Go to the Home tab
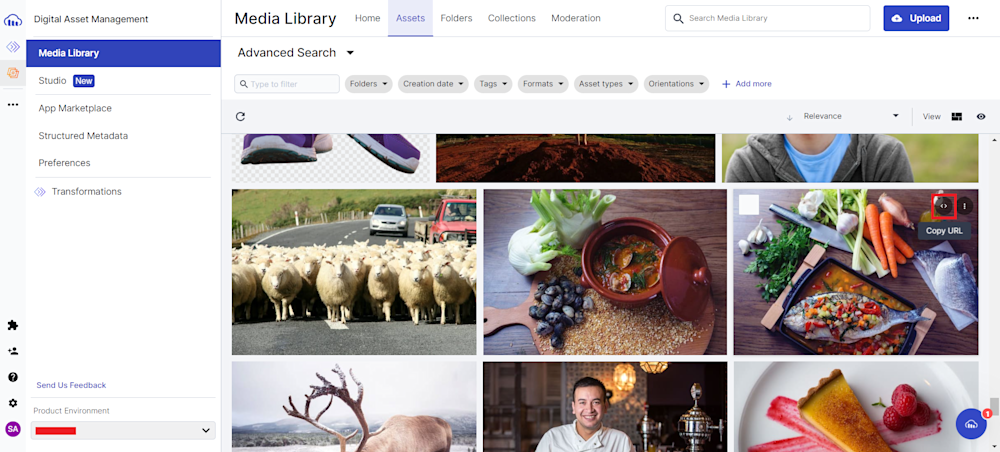Image resolution: width=1000 pixels, height=452 pixels. (367, 18)
